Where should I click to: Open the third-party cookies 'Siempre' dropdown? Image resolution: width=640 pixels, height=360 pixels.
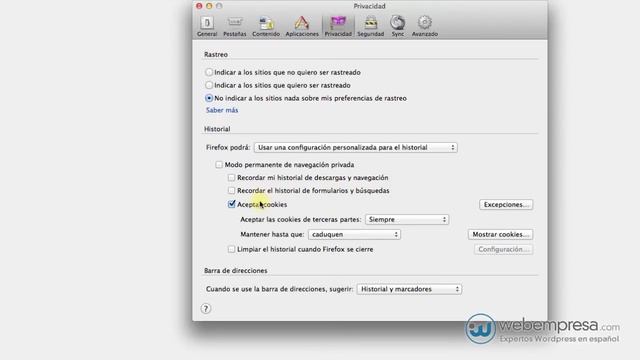[407, 220]
